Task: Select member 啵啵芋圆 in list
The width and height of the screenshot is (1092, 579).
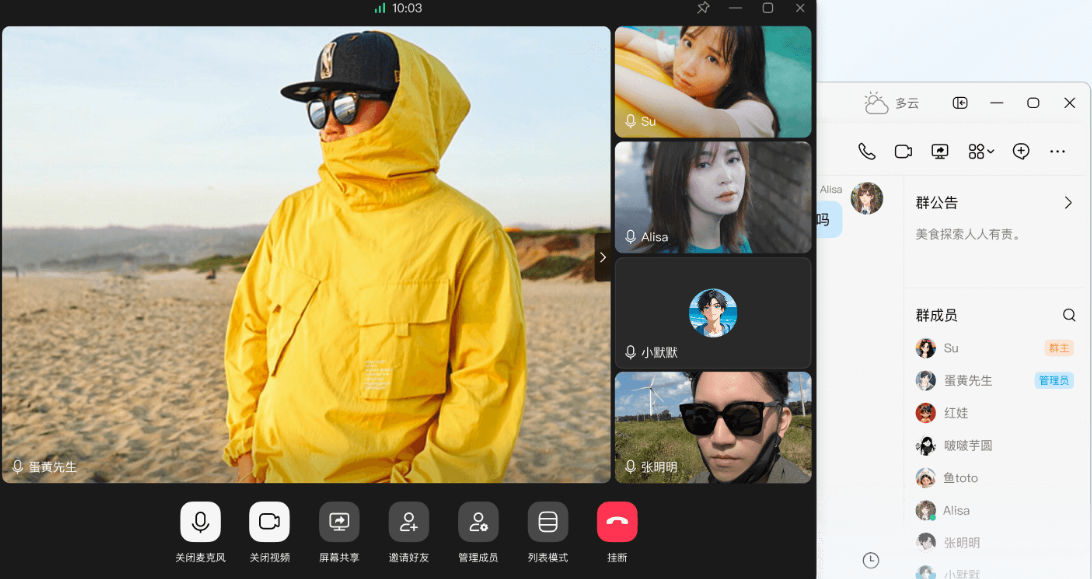Action: click(x=995, y=445)
